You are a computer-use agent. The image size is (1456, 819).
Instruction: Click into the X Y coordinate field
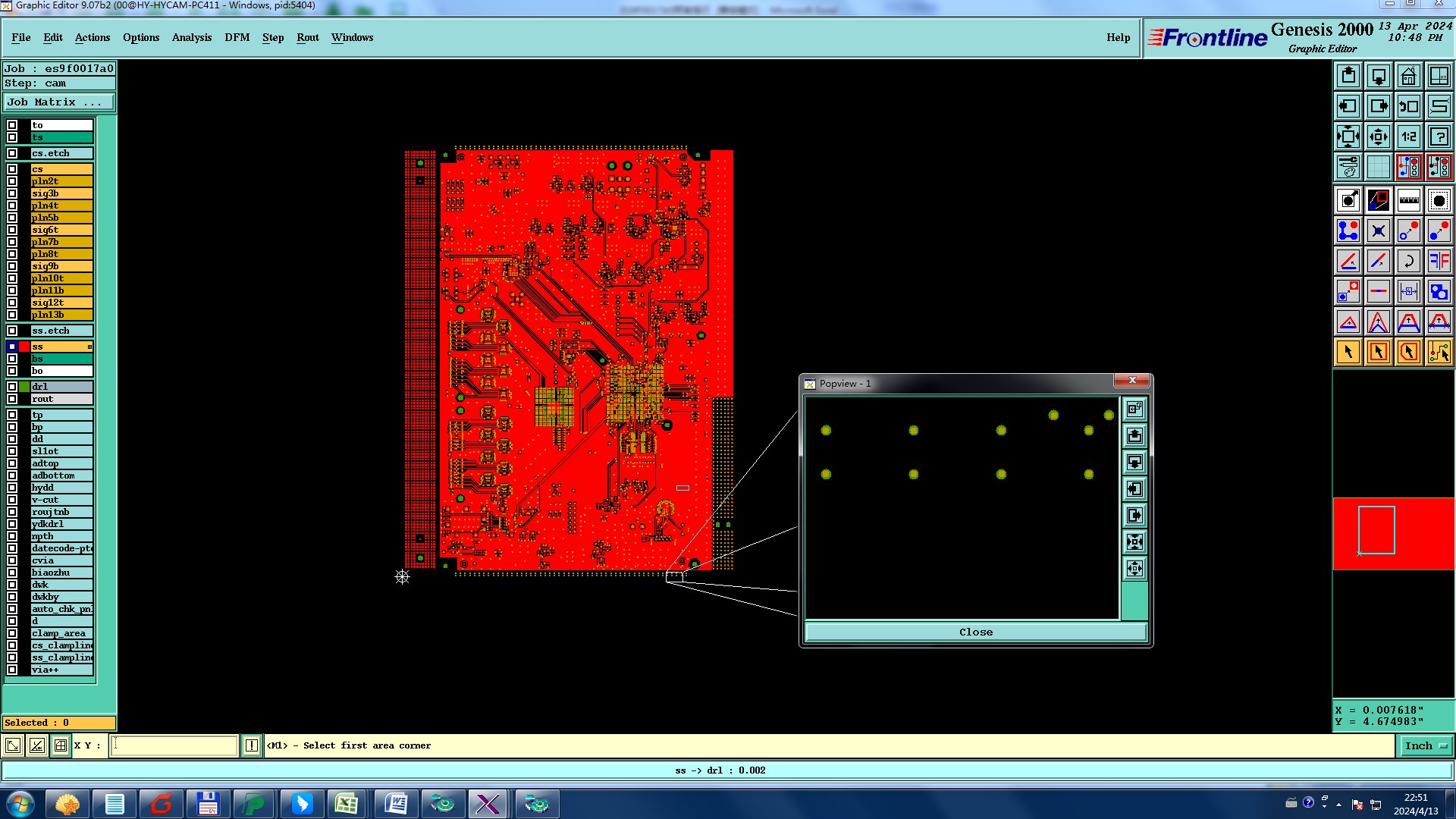pyautogui.click(x=174, y=746)
